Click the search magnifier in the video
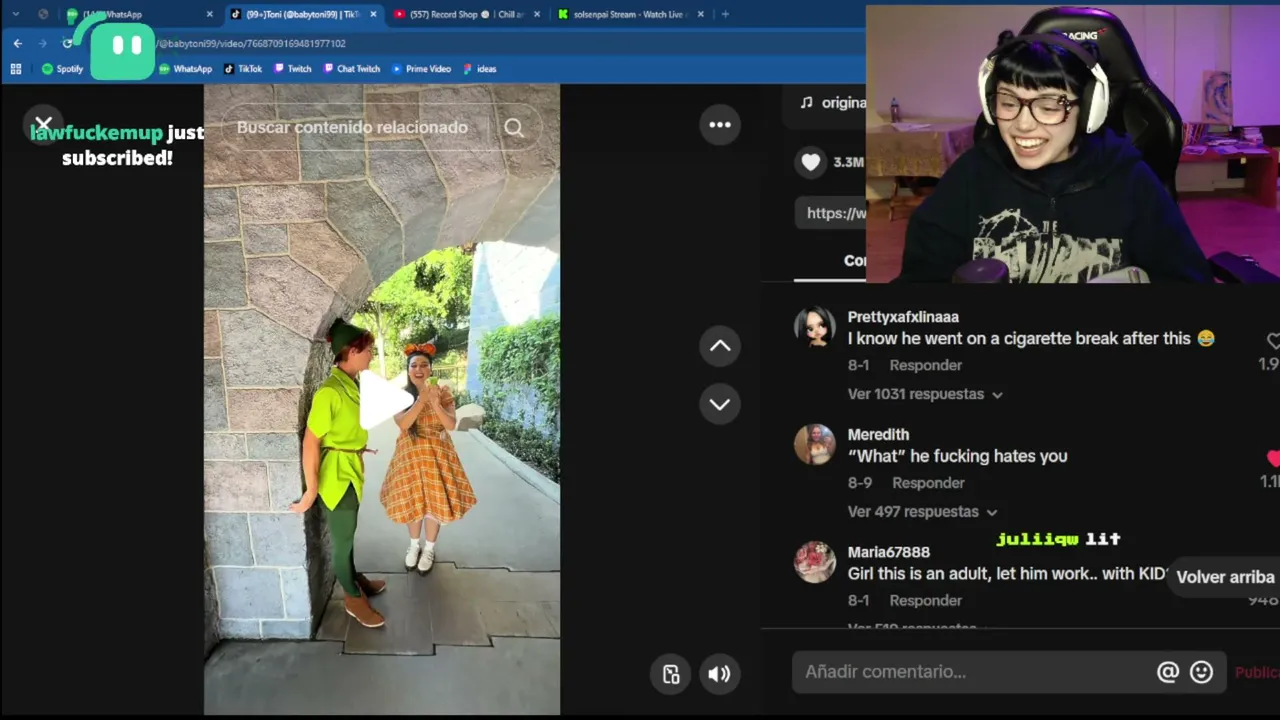The image size is (1280, 720). coord(514,128)
